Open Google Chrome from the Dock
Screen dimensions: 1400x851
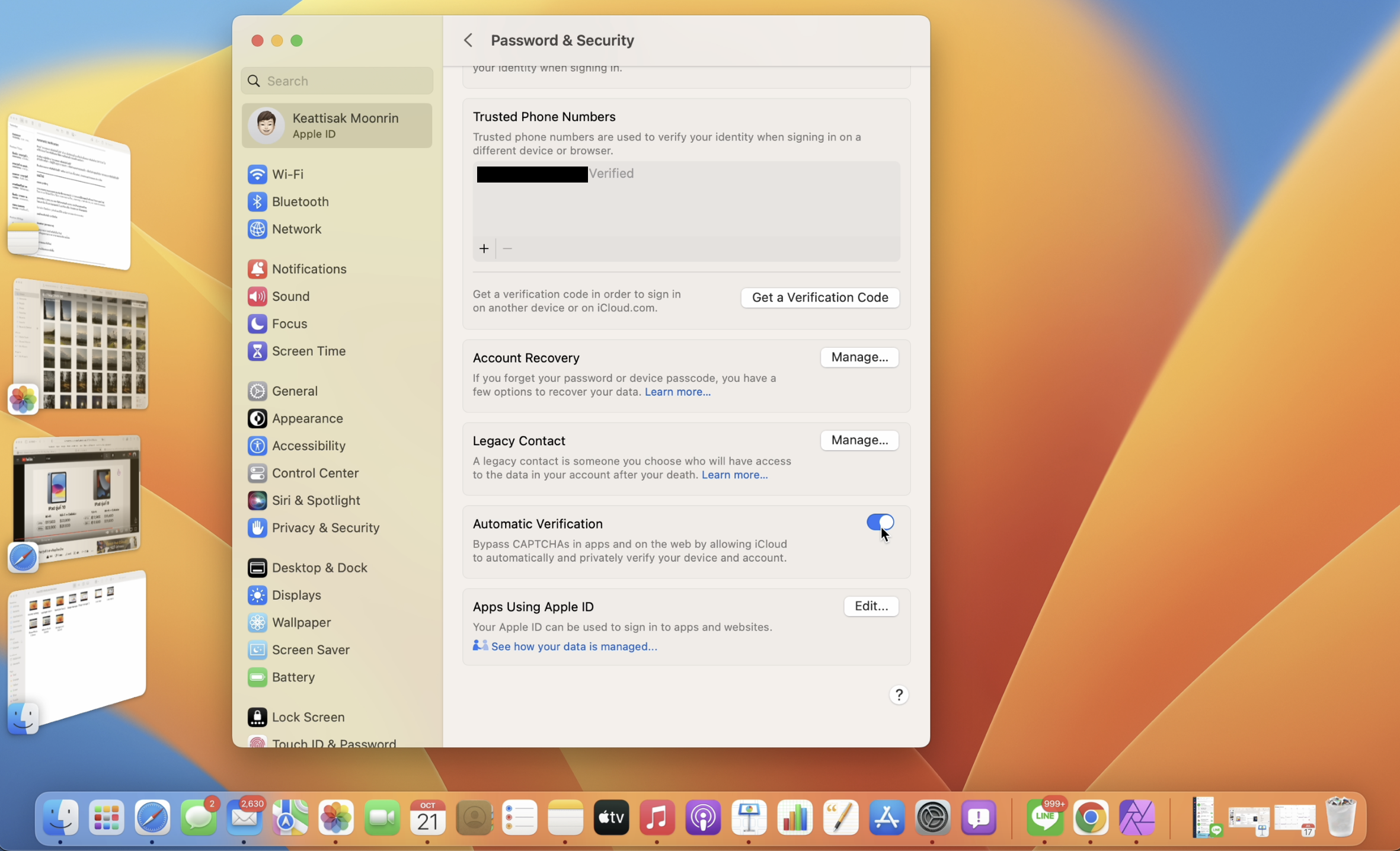(x=1090, y=818)
